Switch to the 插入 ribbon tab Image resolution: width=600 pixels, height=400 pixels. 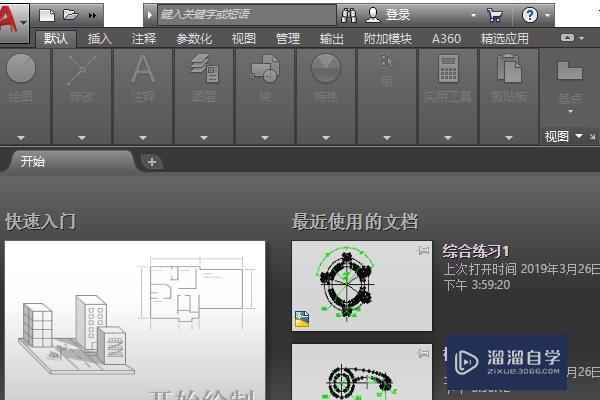click(99, 39)
